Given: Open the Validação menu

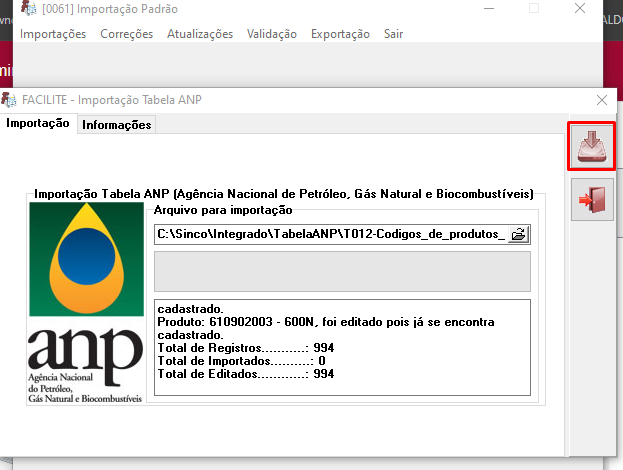Looking at the screenshot, I should tap(272, 34).
